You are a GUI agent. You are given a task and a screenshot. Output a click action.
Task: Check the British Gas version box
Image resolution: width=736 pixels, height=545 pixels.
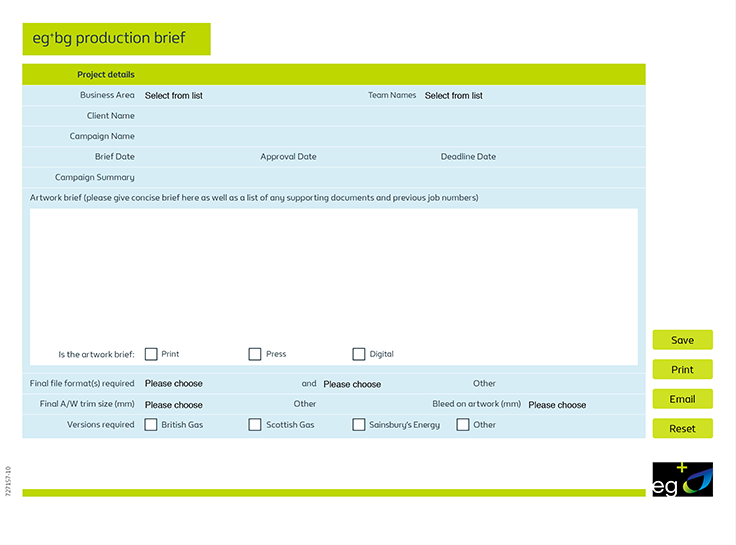pos(151,425)
